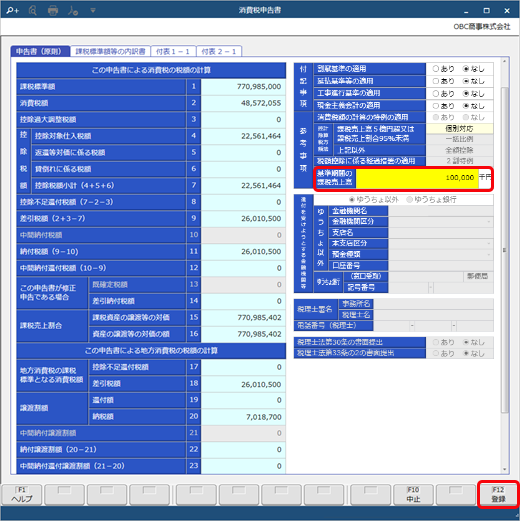
Task: Click 資産の譲渡等の対価の額 value row 16
Action: pyautogui.click(x=243, y=334)
